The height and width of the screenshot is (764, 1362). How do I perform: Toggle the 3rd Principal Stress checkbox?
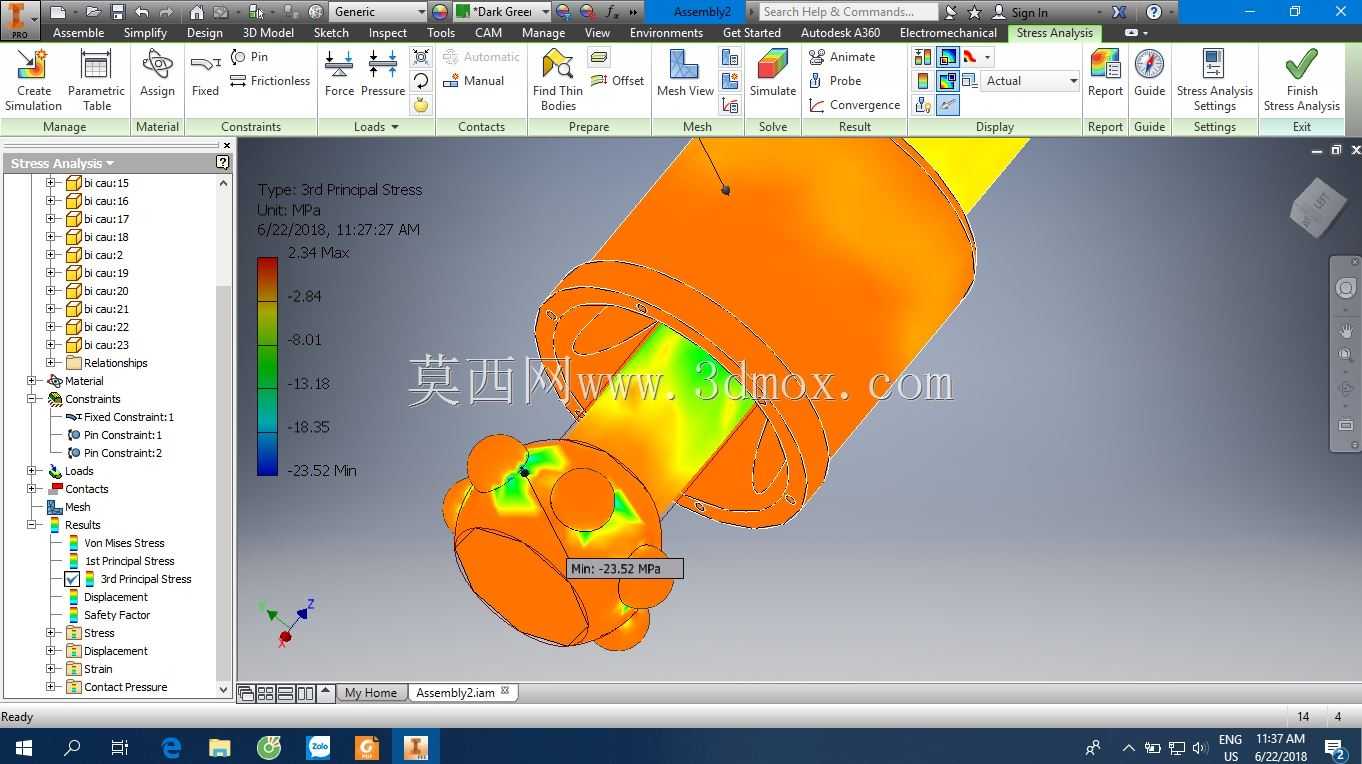coord(72,579)
